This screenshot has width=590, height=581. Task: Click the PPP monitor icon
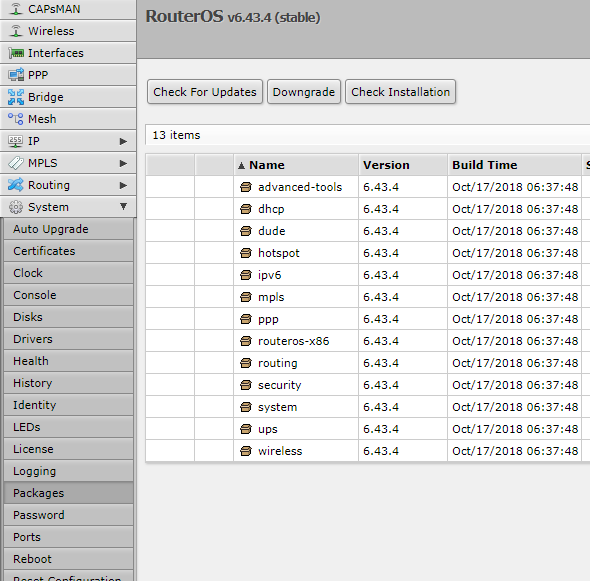[16, 75]
